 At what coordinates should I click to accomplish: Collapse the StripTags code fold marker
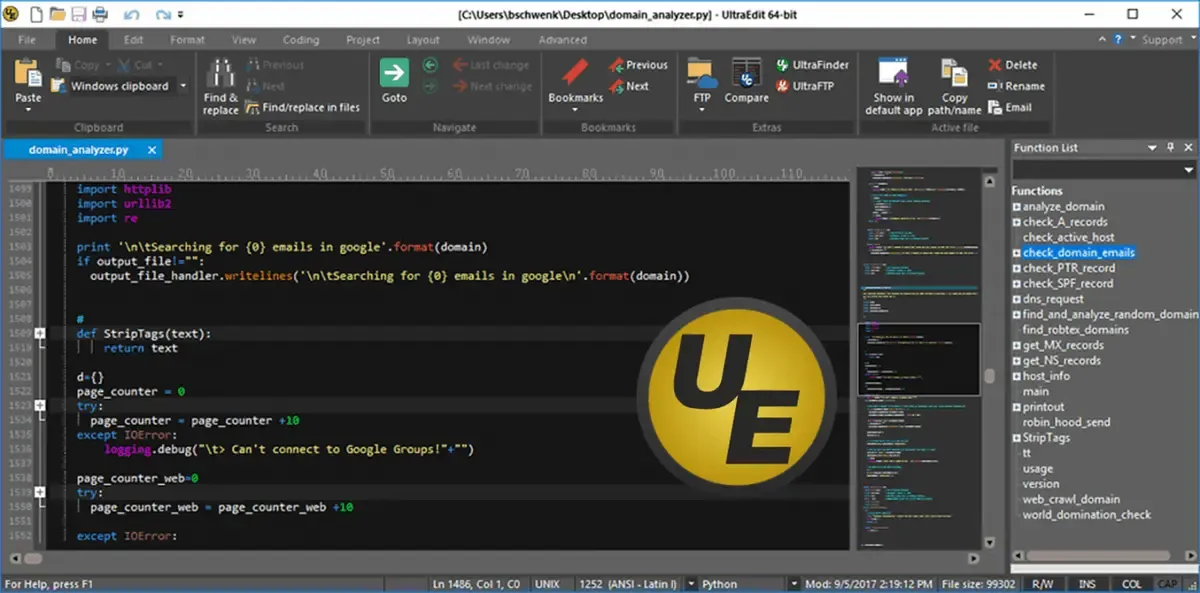point(40,333)
